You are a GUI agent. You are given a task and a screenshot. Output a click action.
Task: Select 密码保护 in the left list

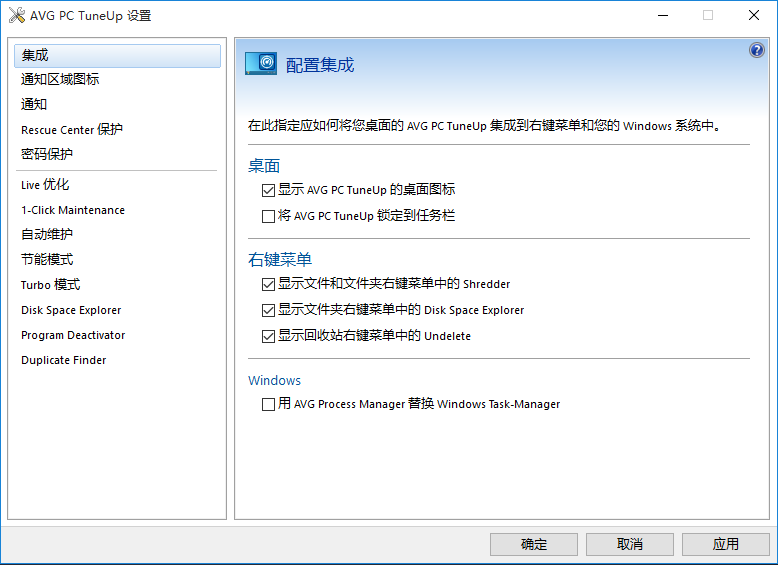pyautogui.click(x=47, y=155)
